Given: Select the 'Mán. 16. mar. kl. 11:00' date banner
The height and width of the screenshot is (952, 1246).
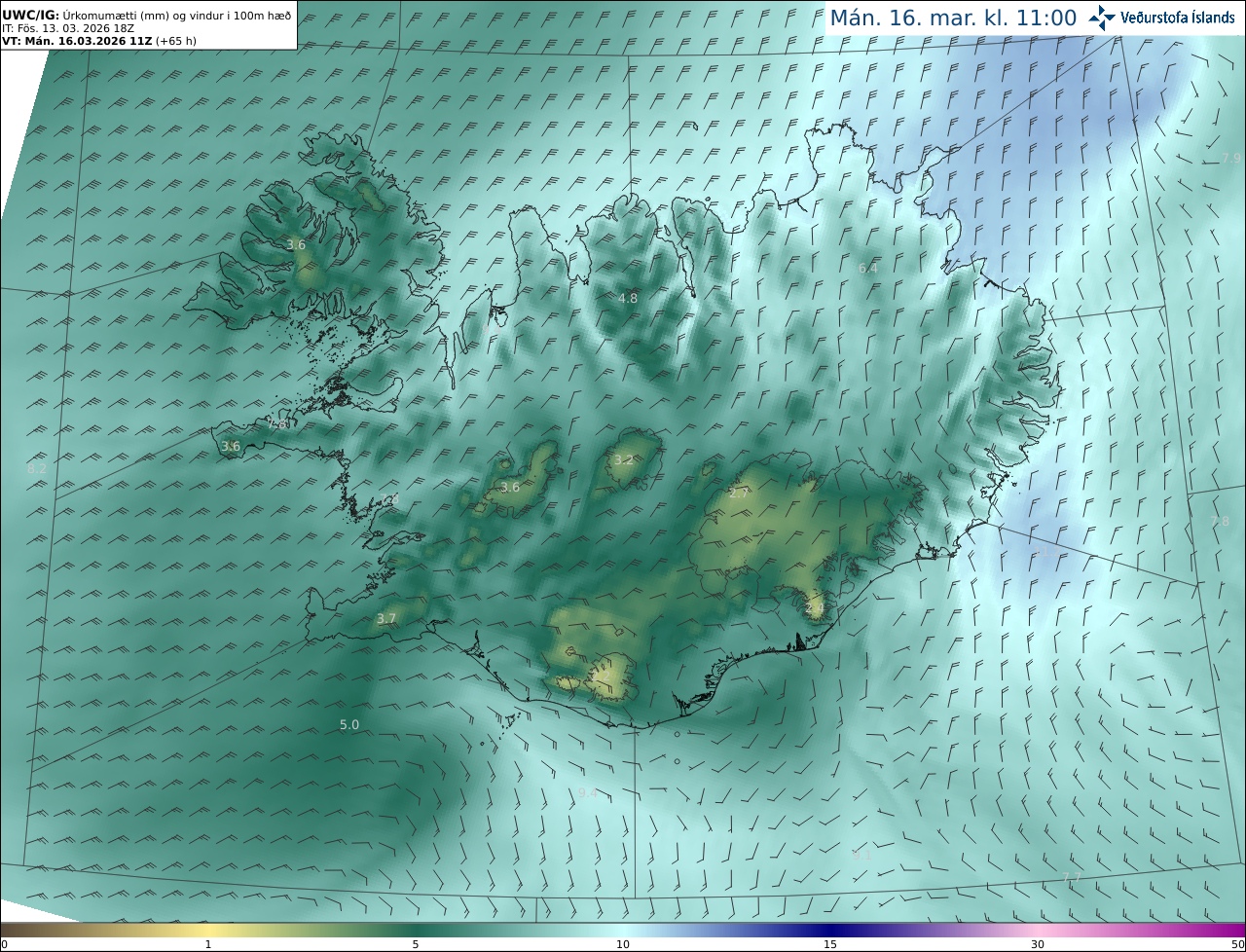Looking at the screenshot, I should [x=953, y=18].
